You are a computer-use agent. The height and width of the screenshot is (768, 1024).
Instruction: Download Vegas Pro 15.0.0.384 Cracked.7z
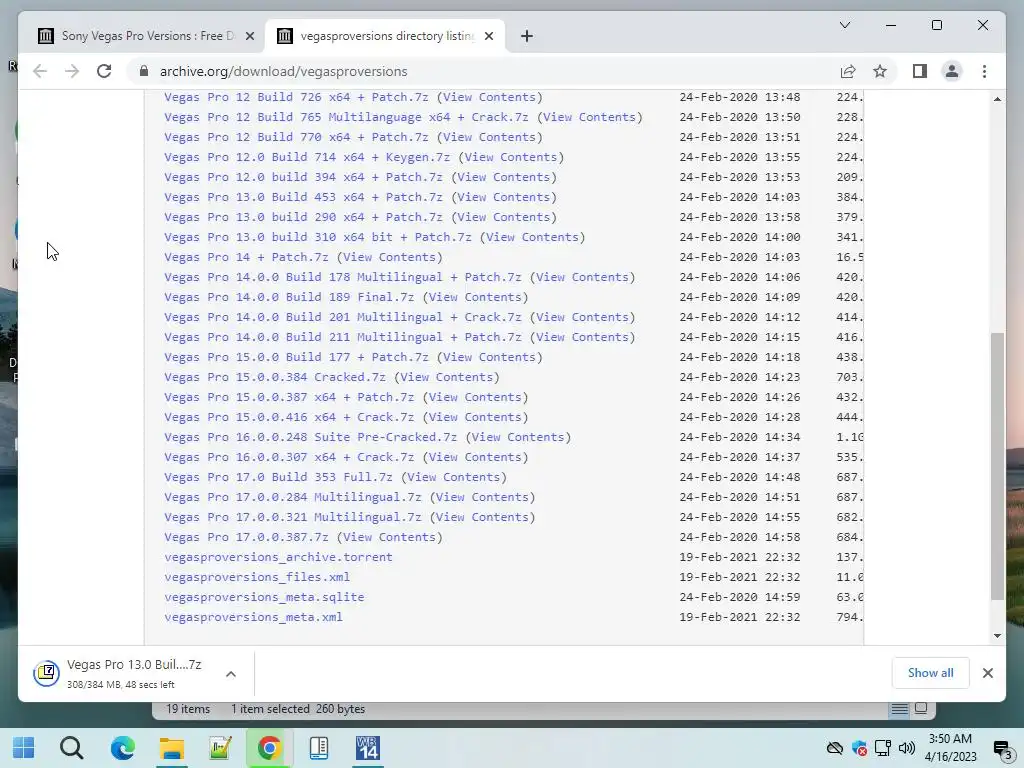point(275,377)
